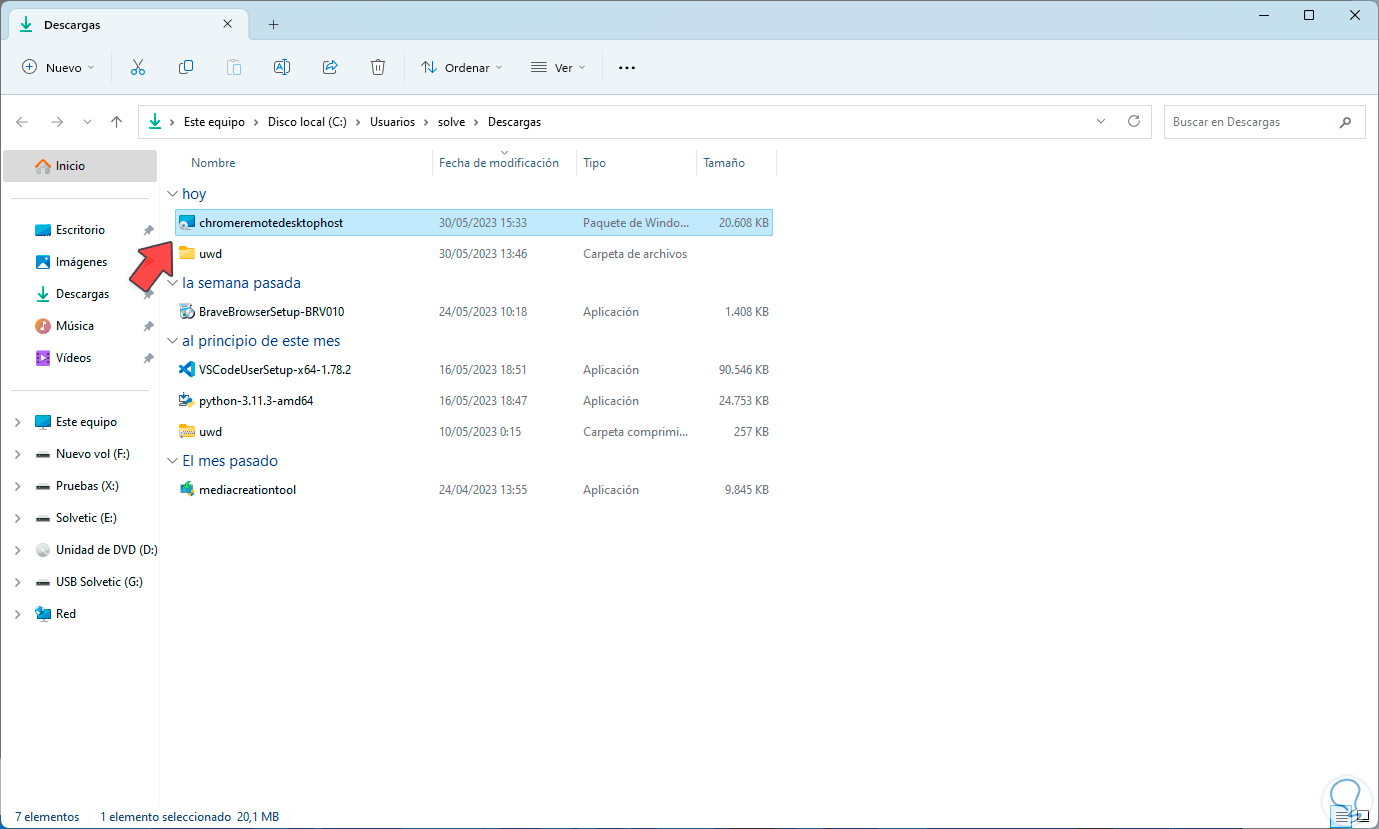
Task: Open the new tab plus button
Action: [273, 24]
